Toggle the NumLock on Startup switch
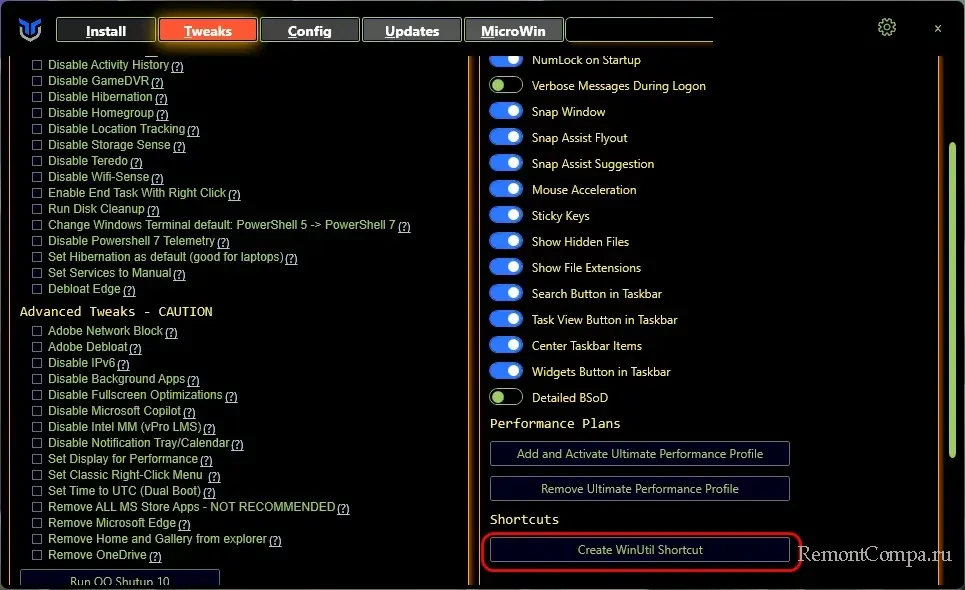The image size is (965, 590). (506, 60)
